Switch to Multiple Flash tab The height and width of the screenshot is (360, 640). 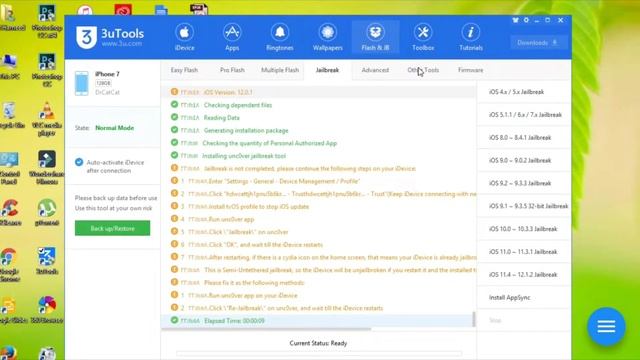280,70
